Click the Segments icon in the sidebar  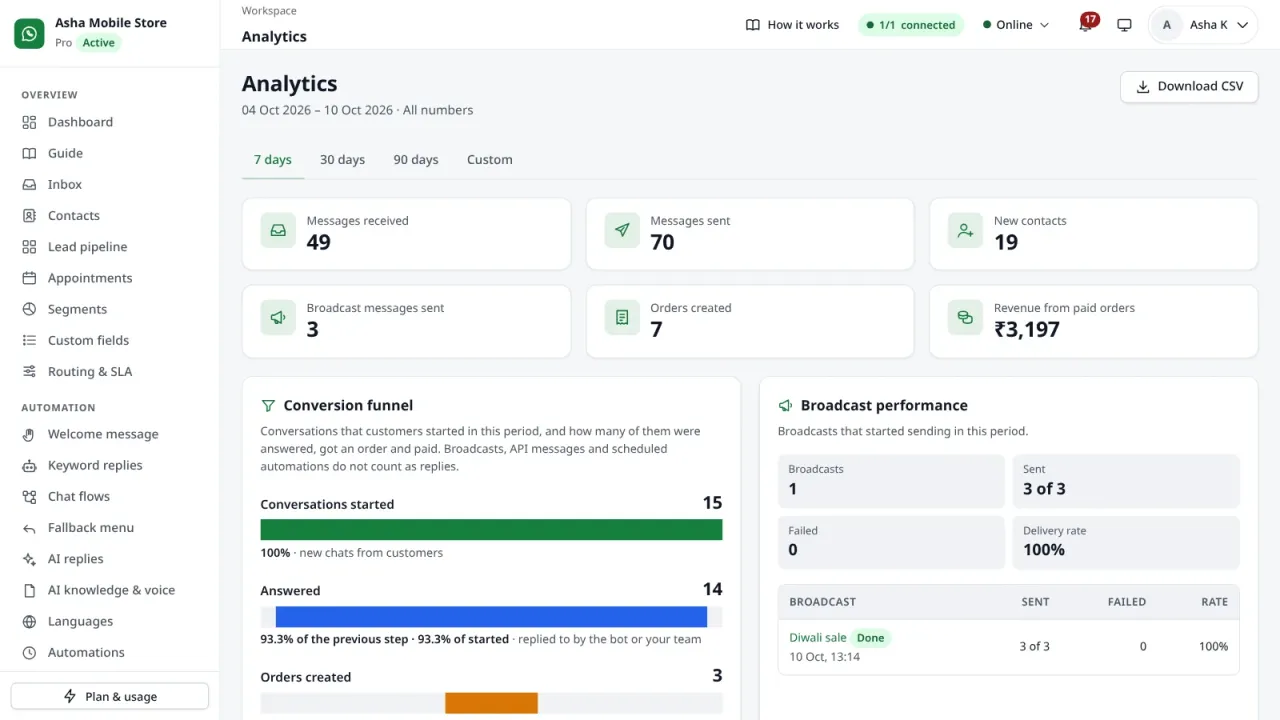click(x=29, y=309)
